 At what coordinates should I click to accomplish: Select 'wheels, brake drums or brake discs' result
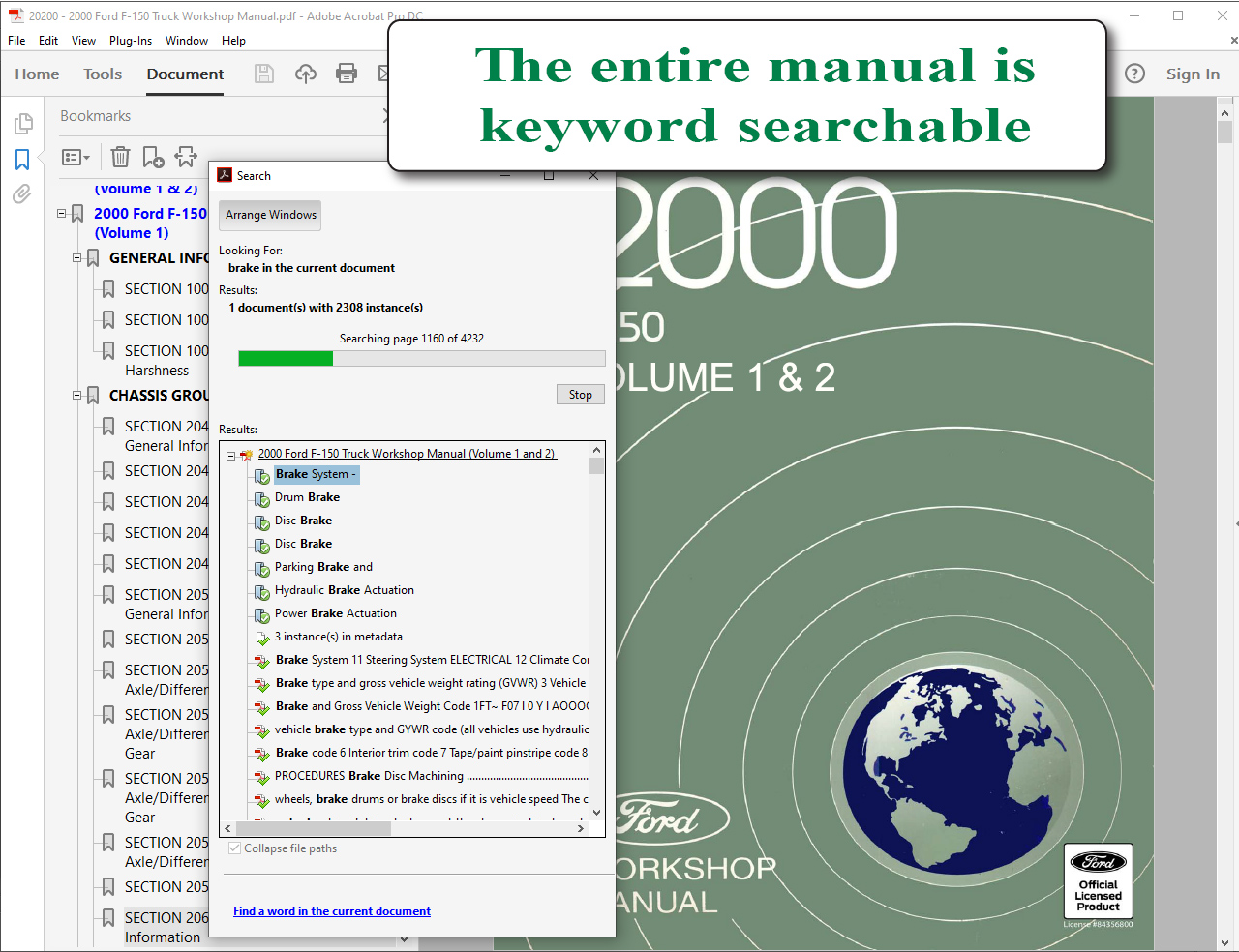(432, 799)
